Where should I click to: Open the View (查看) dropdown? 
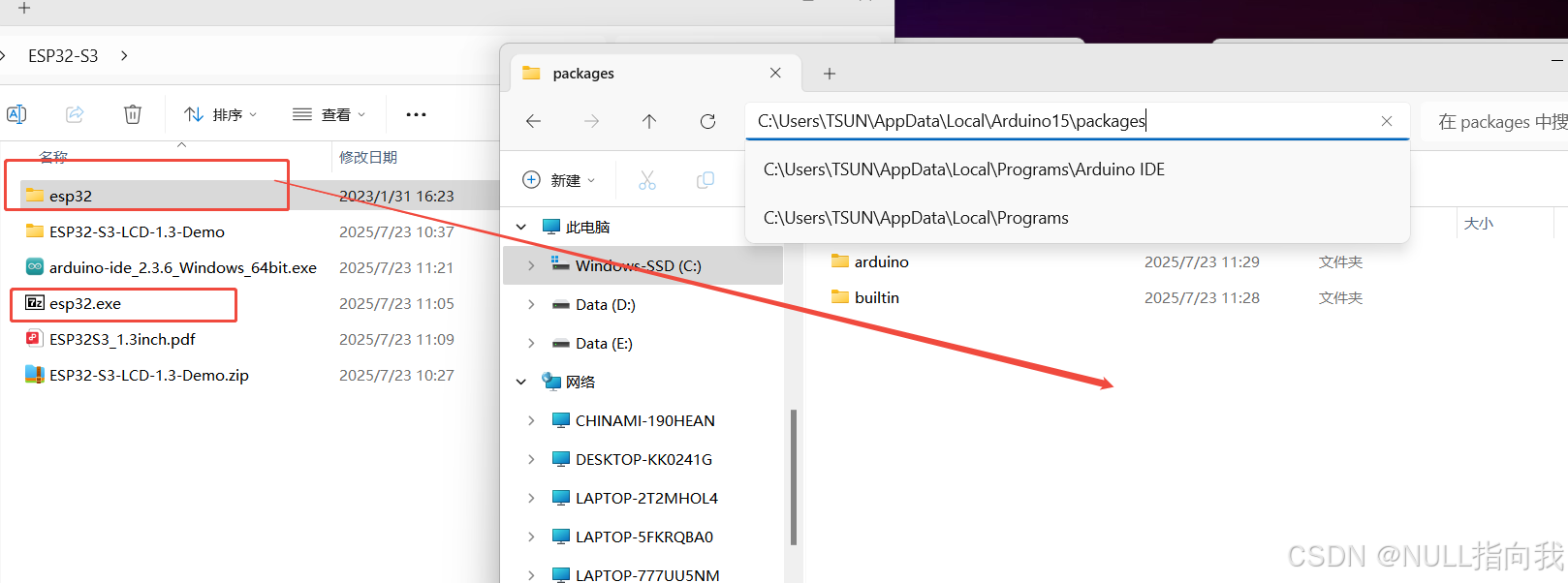[x=329, y=114]
